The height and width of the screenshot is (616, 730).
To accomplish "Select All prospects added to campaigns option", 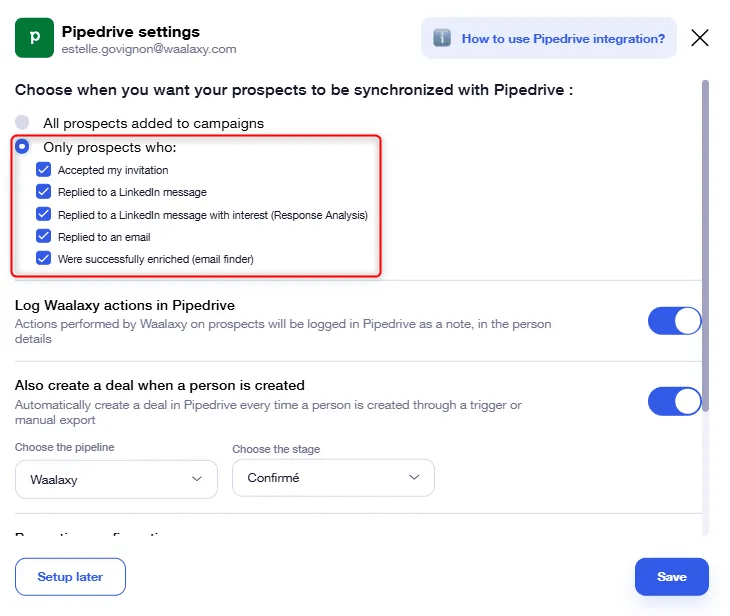I will [22, 122].
